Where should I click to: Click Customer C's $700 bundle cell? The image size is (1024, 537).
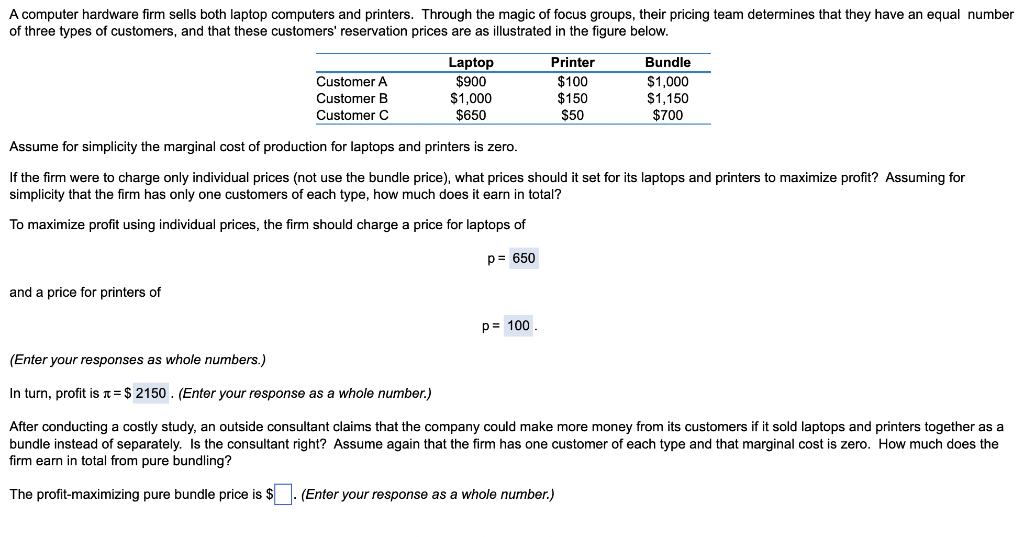coord(667,115)
